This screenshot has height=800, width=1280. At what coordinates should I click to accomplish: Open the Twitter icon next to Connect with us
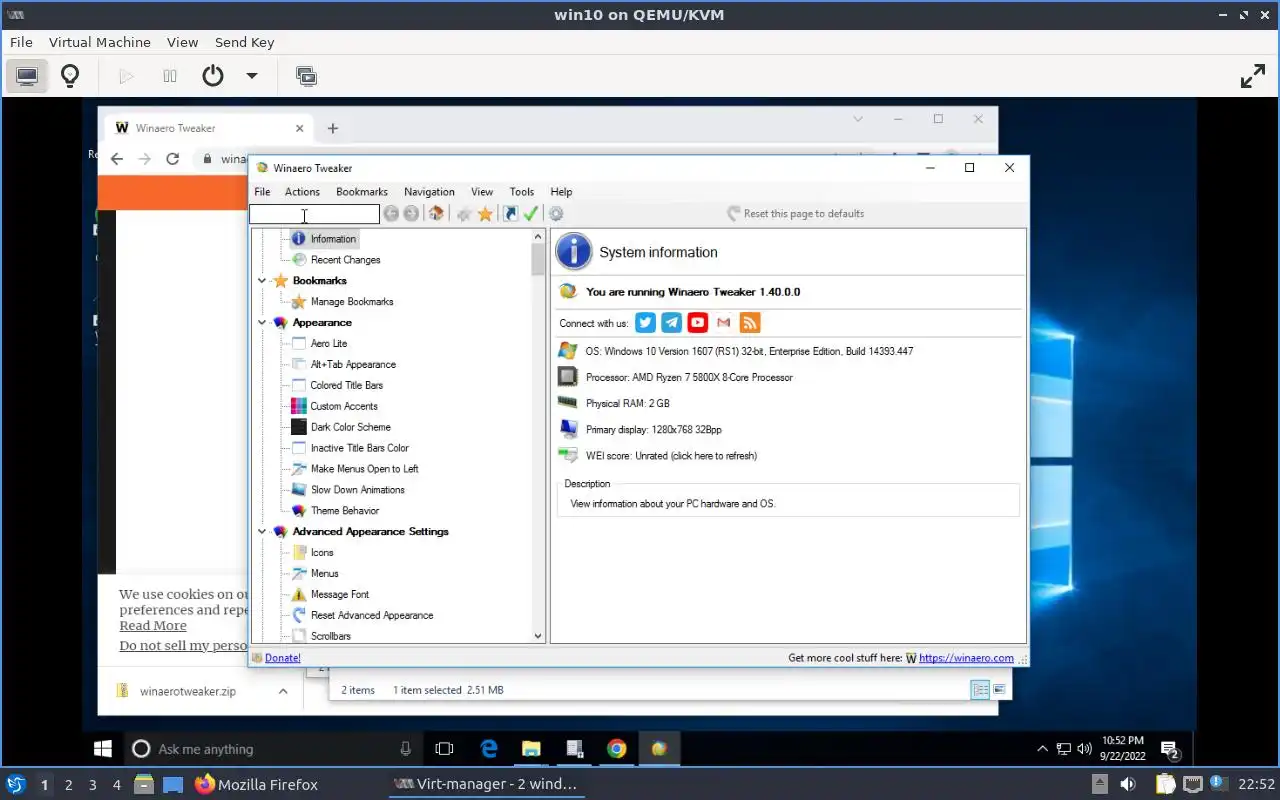tap(646, 322)
